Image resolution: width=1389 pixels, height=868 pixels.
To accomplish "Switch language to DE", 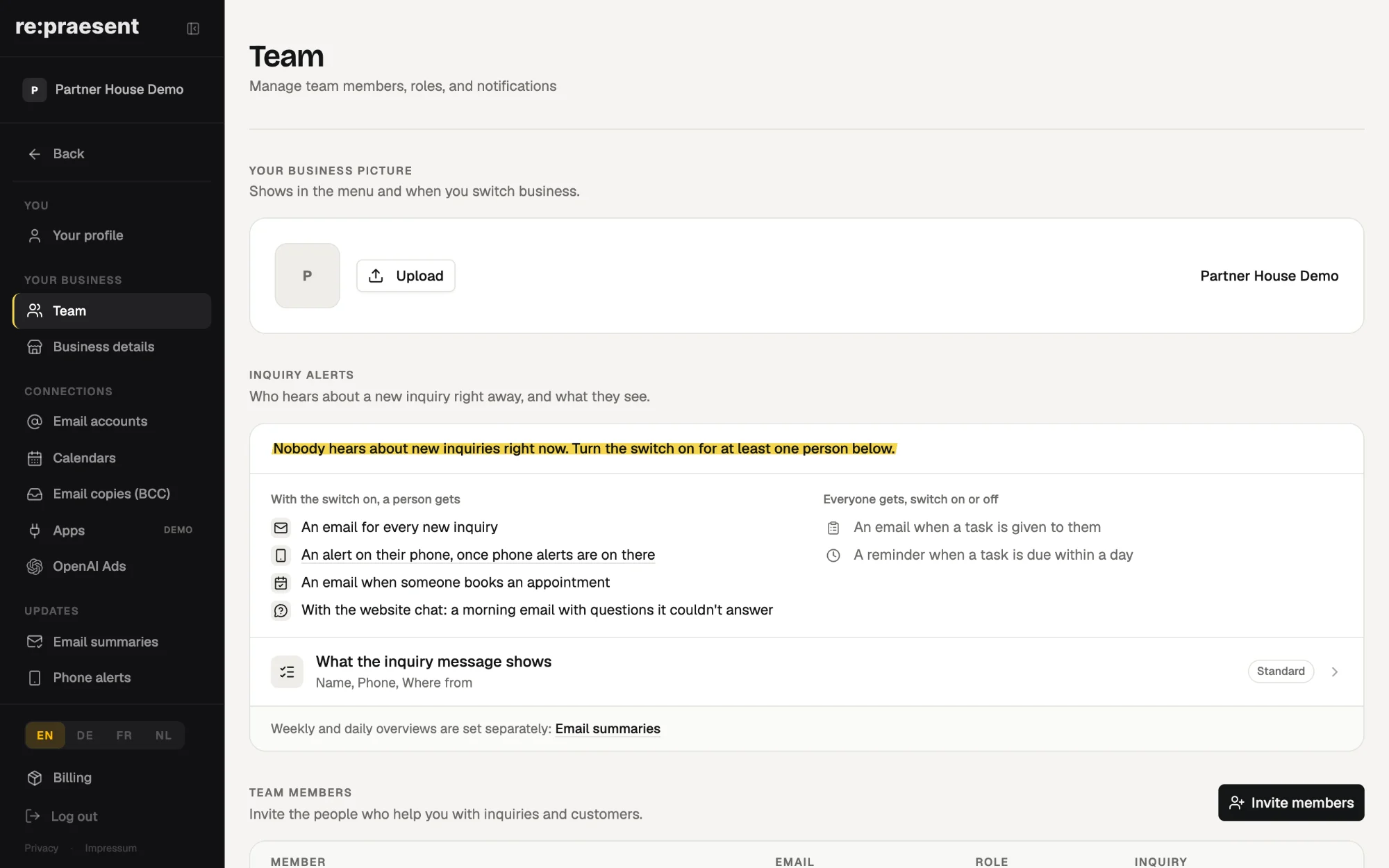I will click(85, 735).
